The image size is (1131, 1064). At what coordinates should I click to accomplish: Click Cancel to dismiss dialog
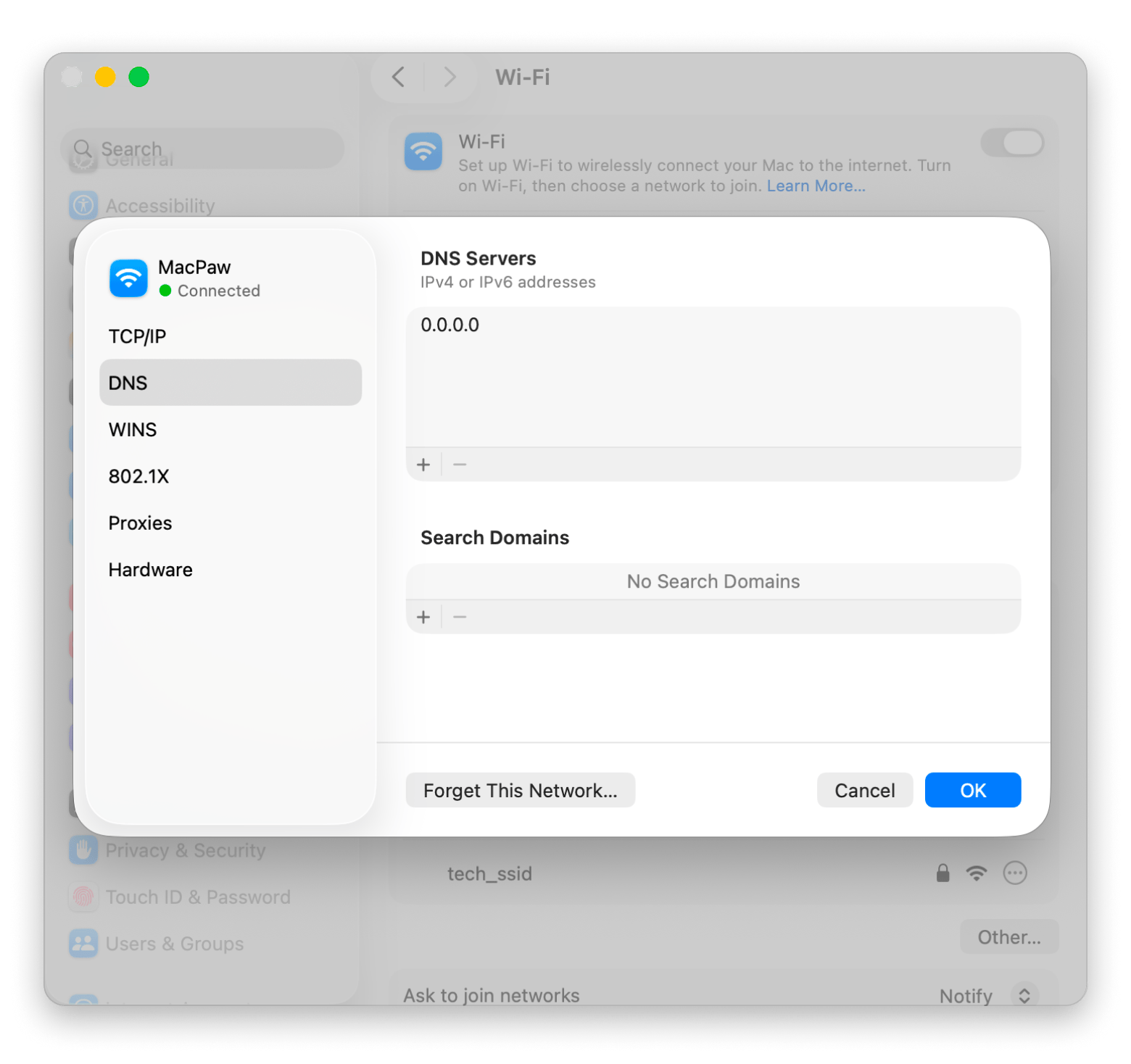864,790
